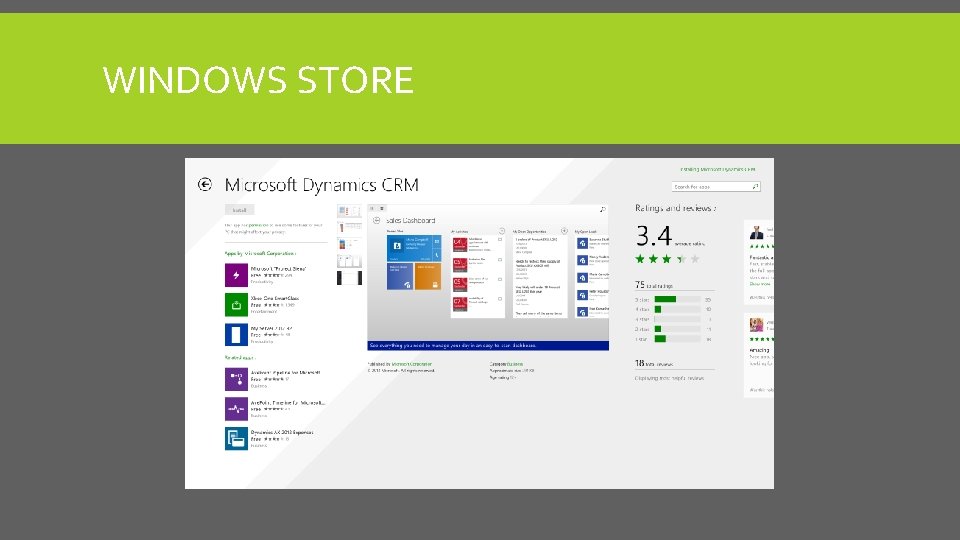960x540 pixels.
Task: Click the Xbox One SmartGlass app name
Action: [275, 298]
